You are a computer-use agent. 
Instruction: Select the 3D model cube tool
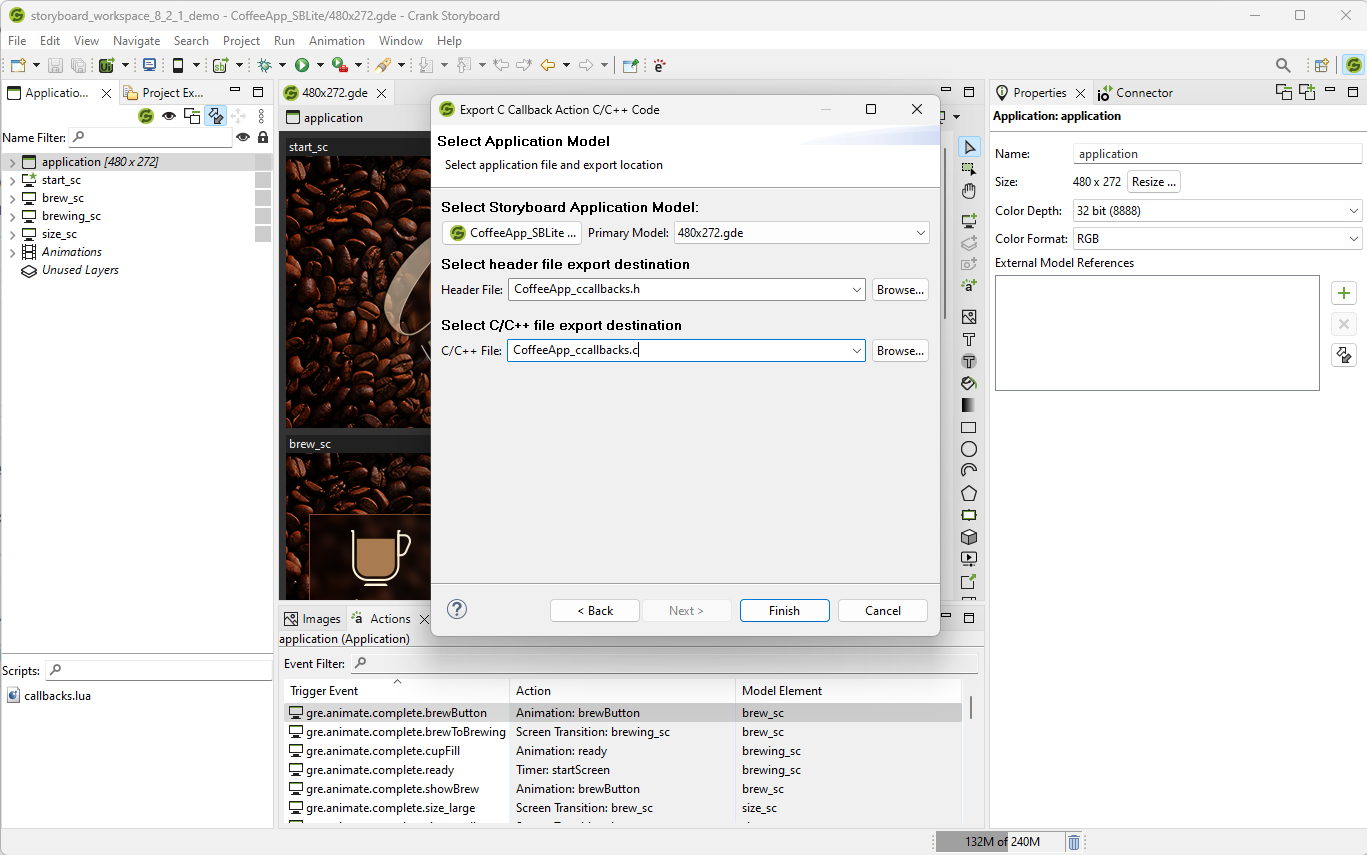969,537
